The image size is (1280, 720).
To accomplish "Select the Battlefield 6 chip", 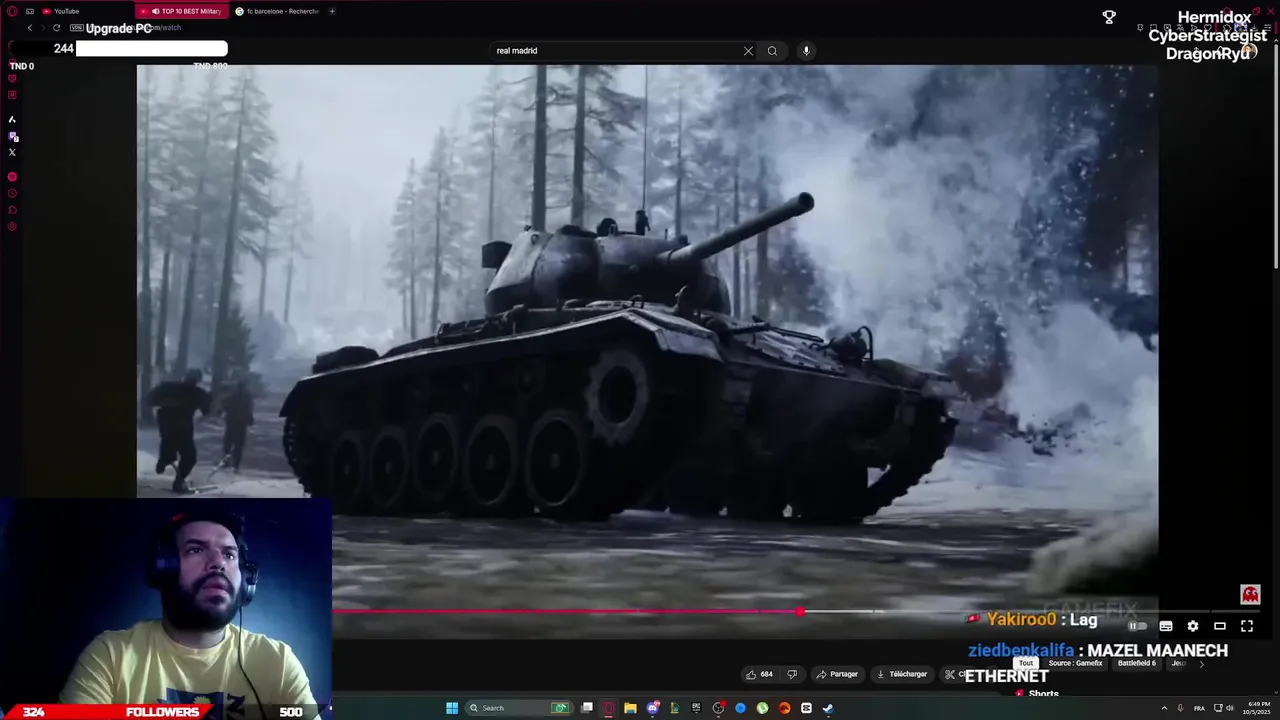I will pos(1137,663).
